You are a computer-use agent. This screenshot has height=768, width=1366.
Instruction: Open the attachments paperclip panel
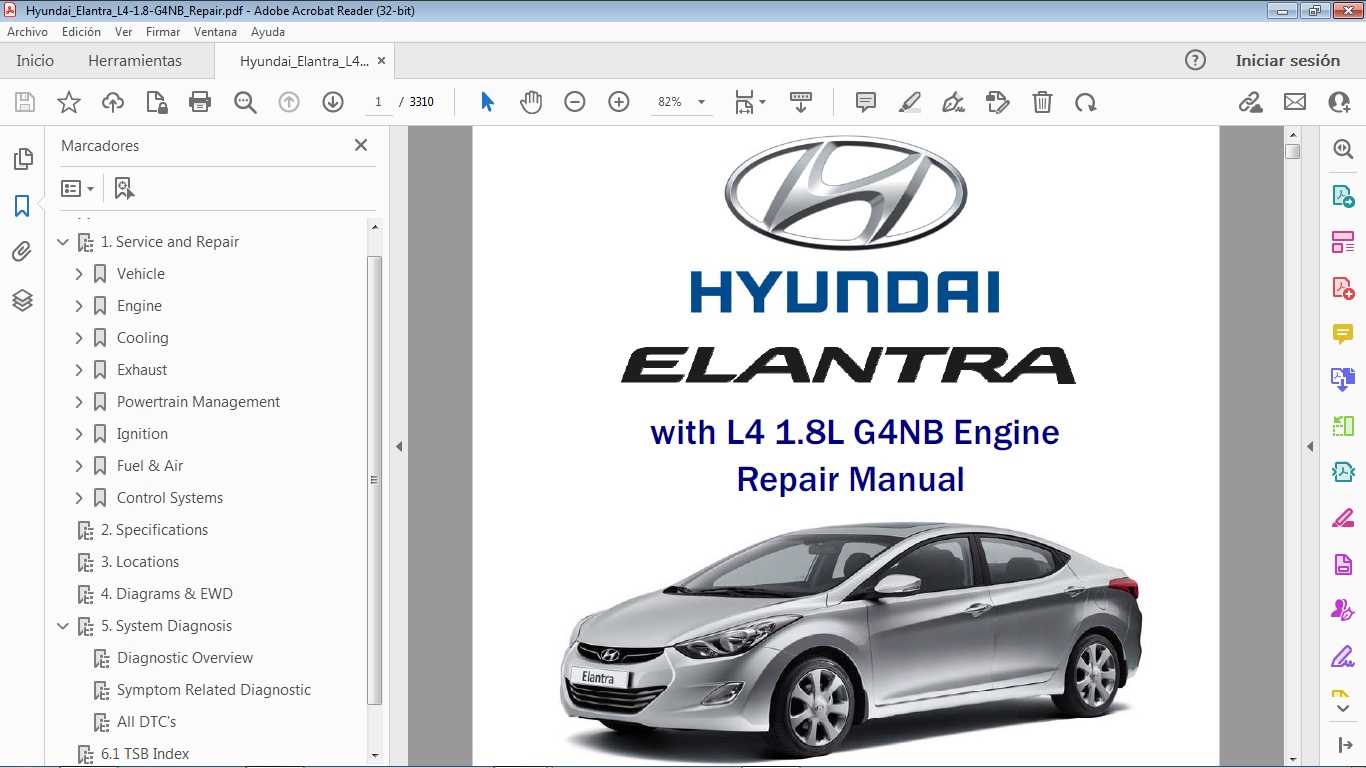22,252
